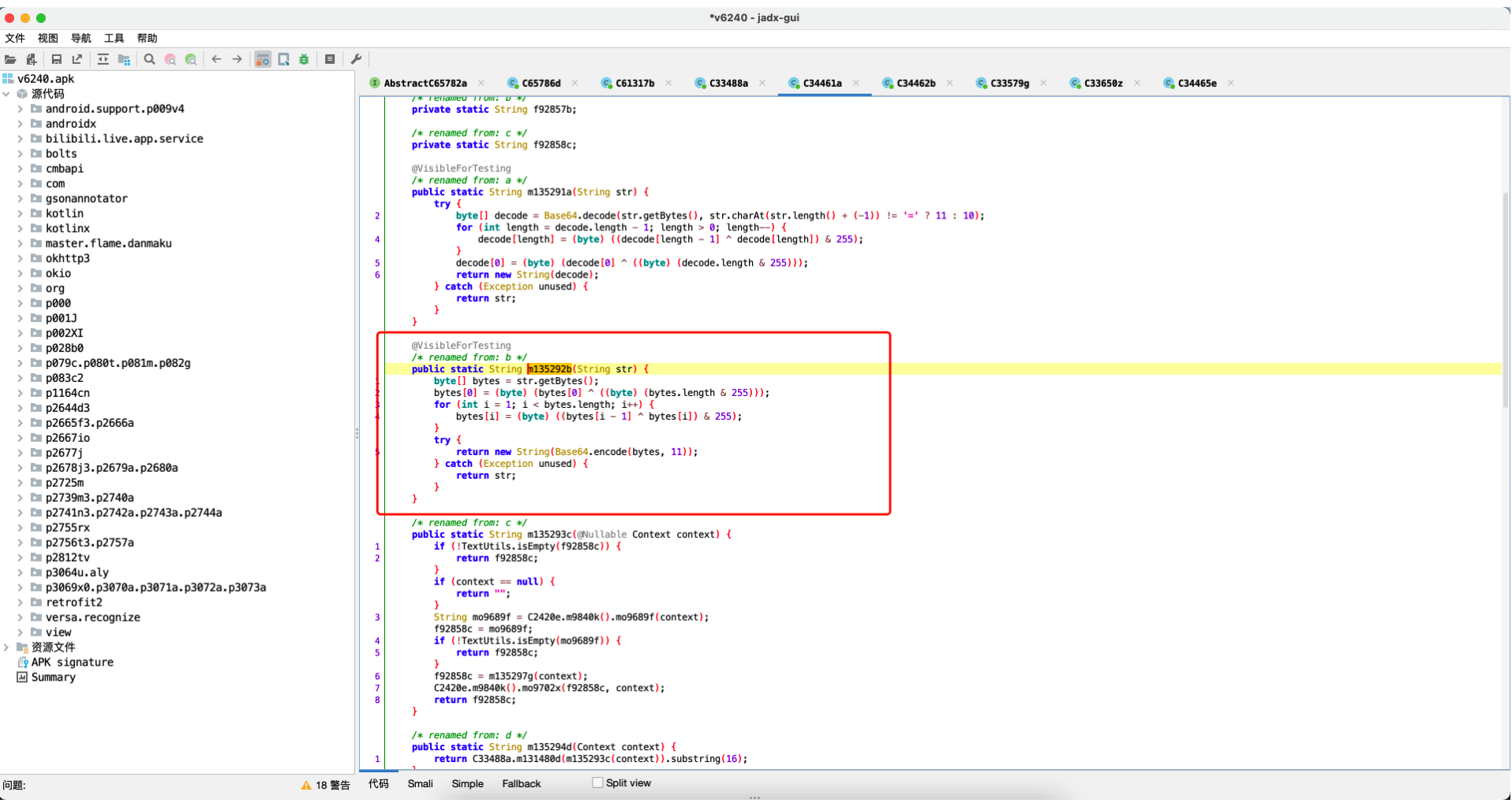Expand the androidx package

point(21,124)
